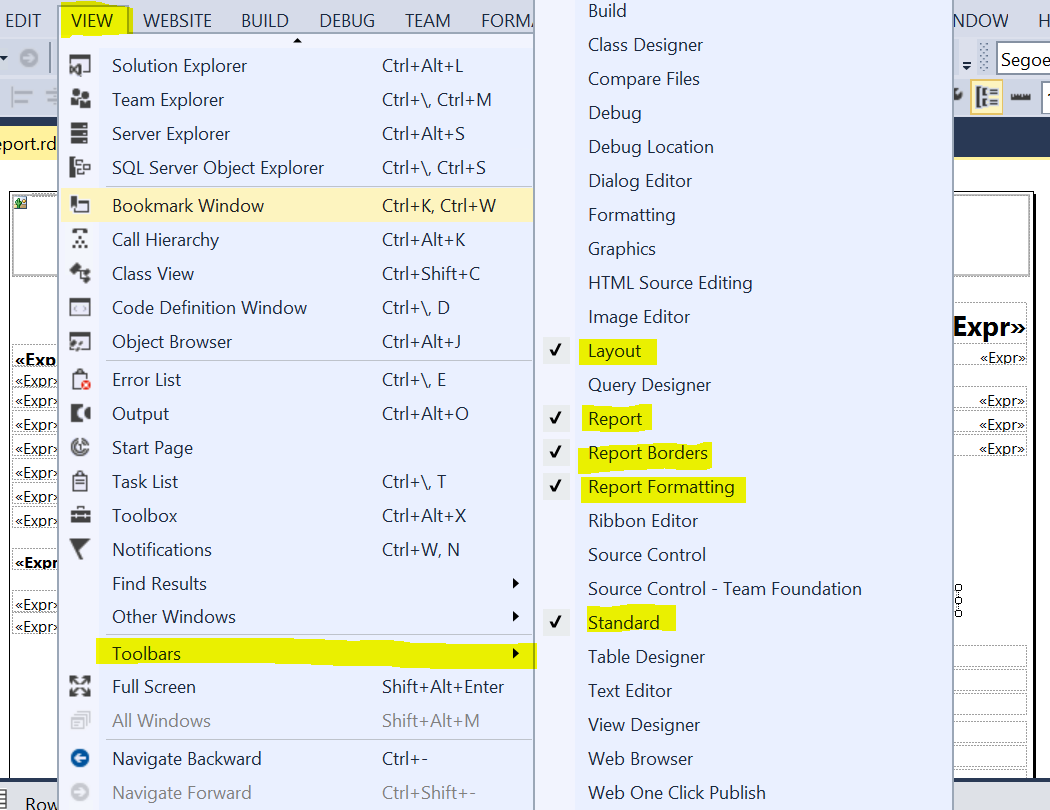Expand the Find Results submenu
The image size is (1050, 810).
coord(160,583)
